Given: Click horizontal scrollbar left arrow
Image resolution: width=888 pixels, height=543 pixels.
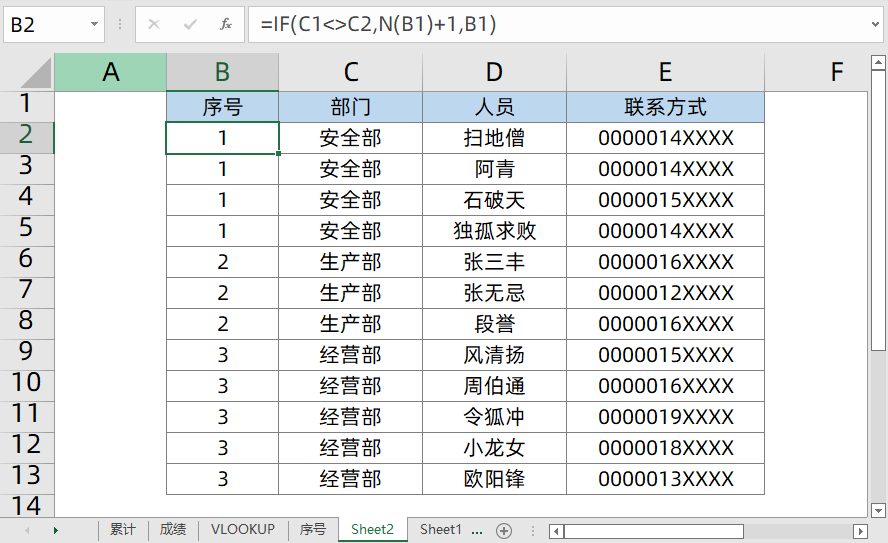Looking at the screenshot, I should point(556,531).
